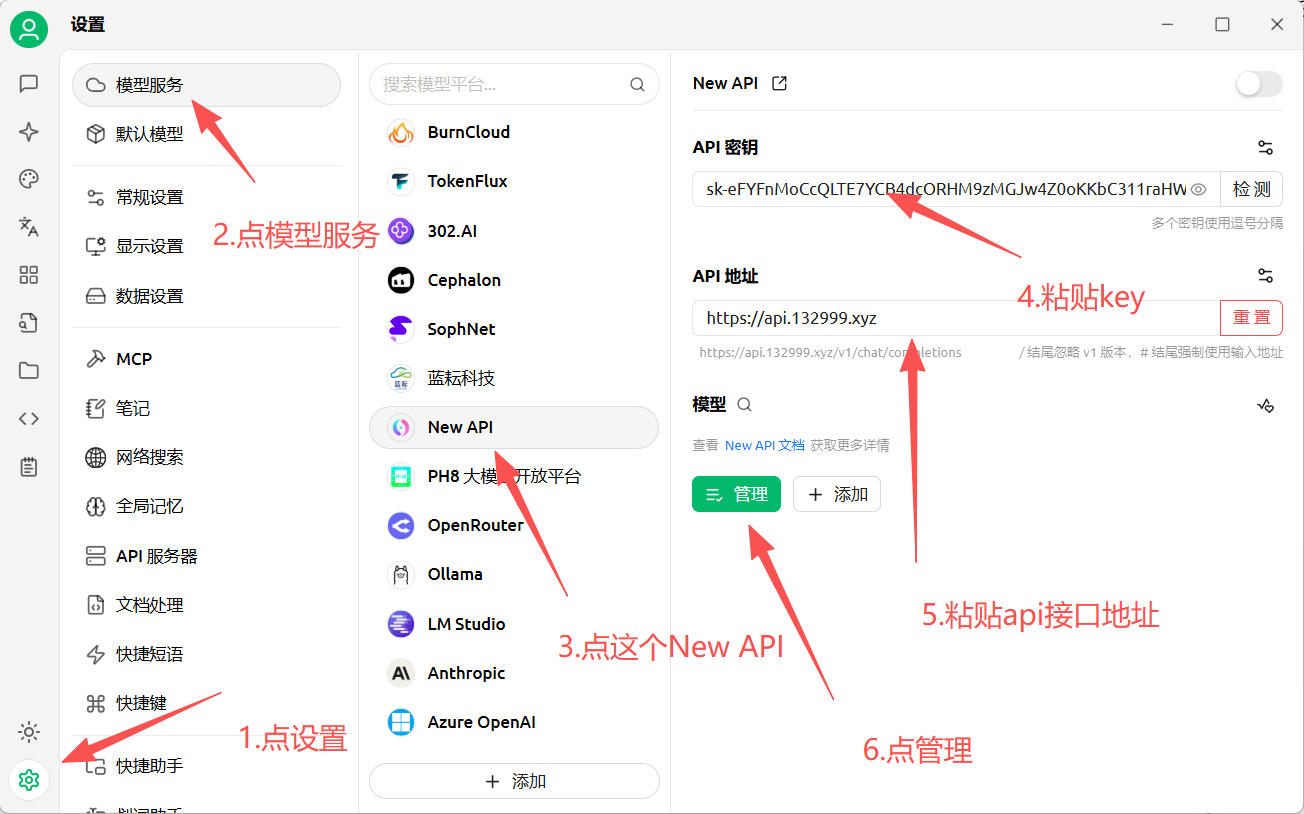Show API key with eye icon
The width and height of the screenshot is (1304, 814).
pyautogui.click(x=1199, y=189)
